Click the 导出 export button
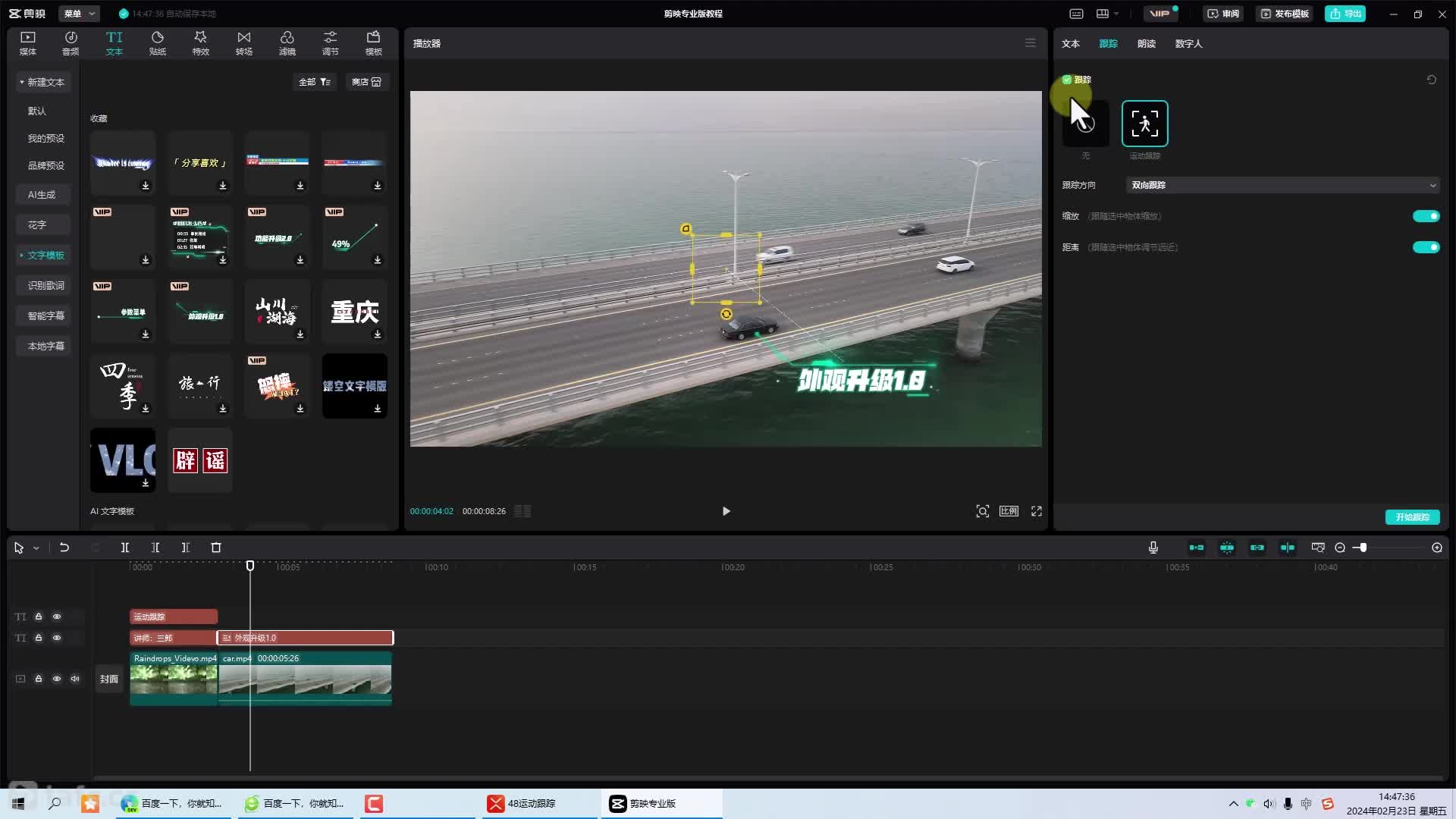The image size is (1456, 819). click(1345, 14)
